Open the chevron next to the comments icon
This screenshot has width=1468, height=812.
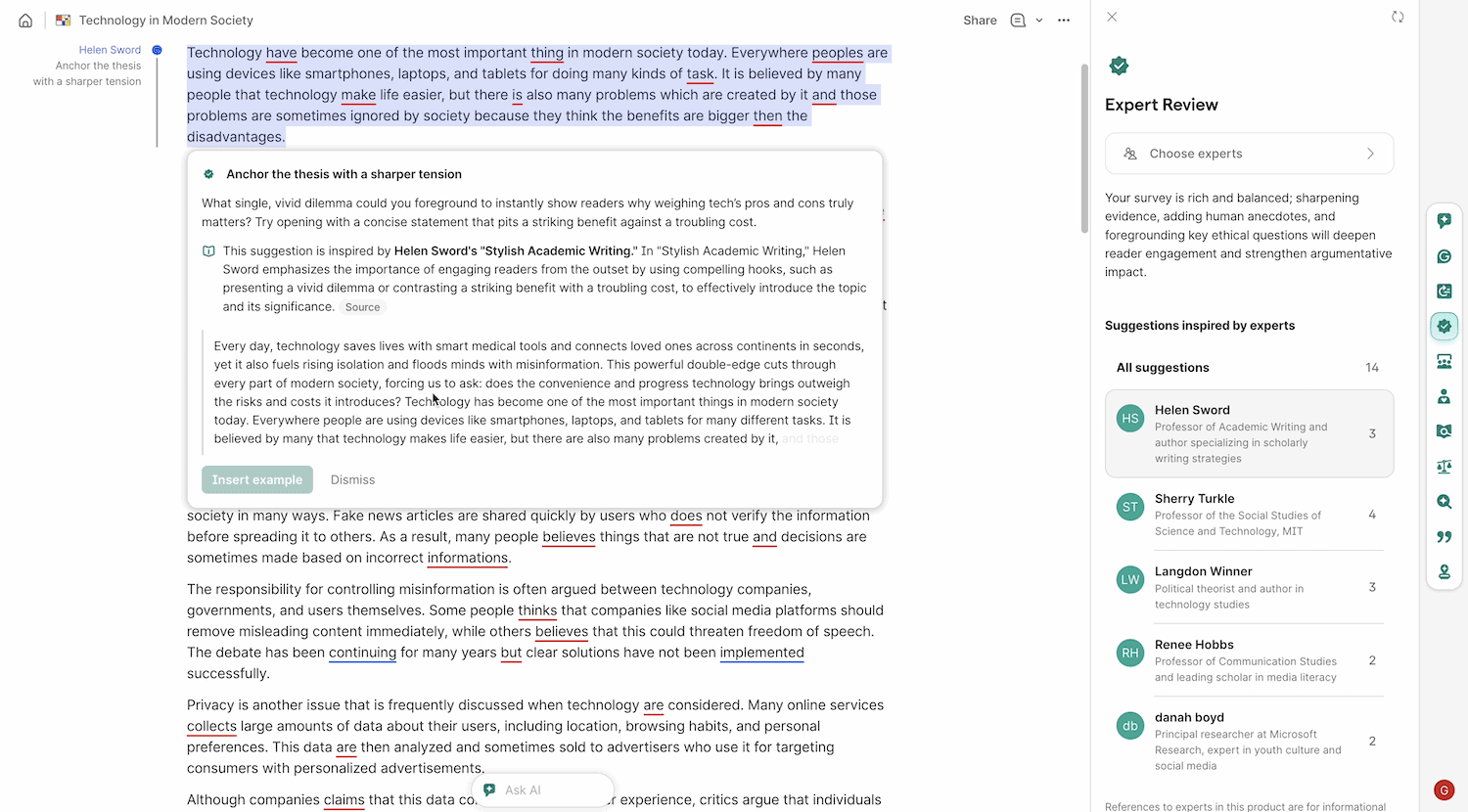coord(1039,20)
